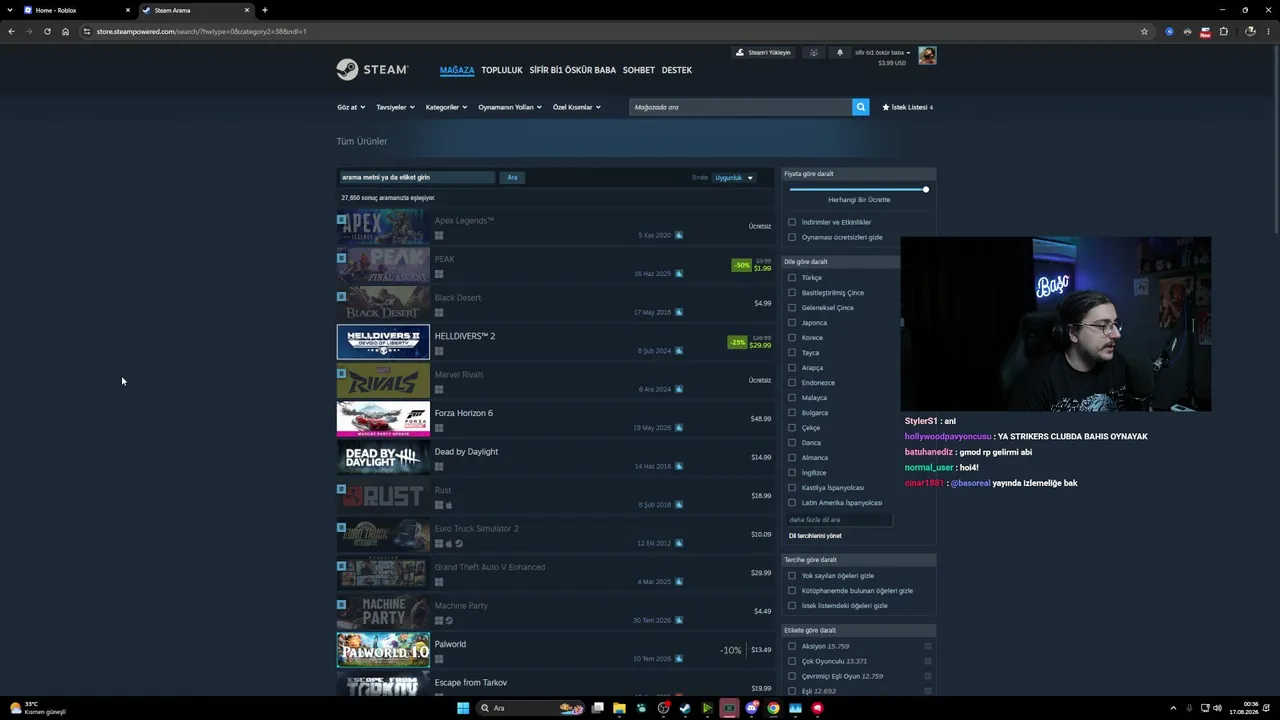Open the Palworld game listing
Viewport: 1280px width, 720px height.
coord(556,650)
